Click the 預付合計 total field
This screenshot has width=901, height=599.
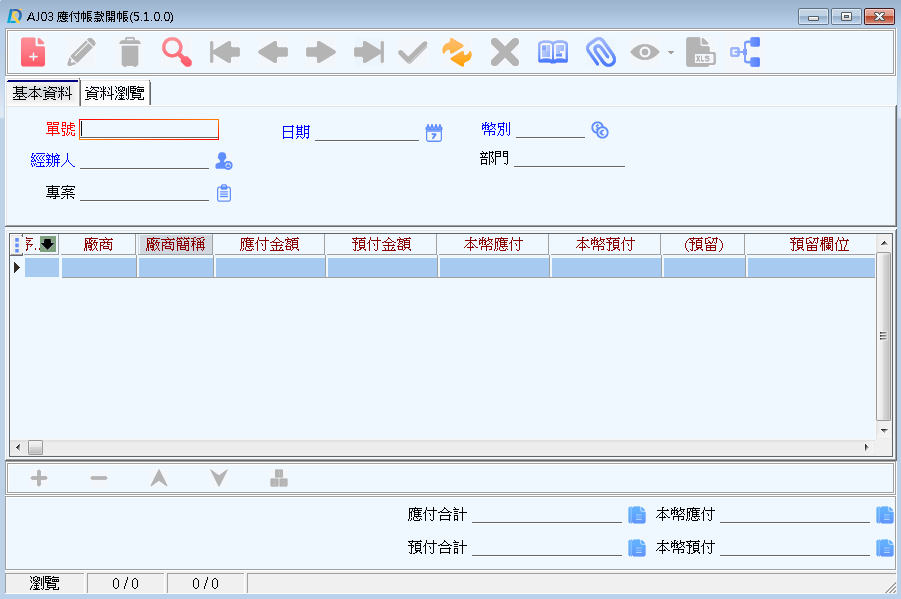[x=547, y=547]
